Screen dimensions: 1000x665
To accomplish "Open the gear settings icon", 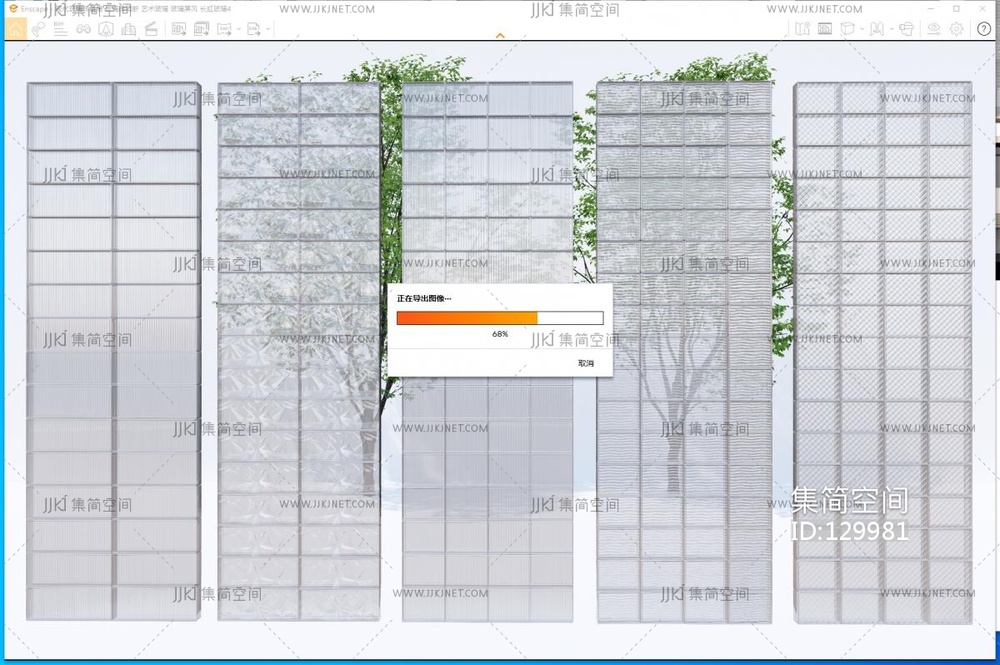I will 957,29.
